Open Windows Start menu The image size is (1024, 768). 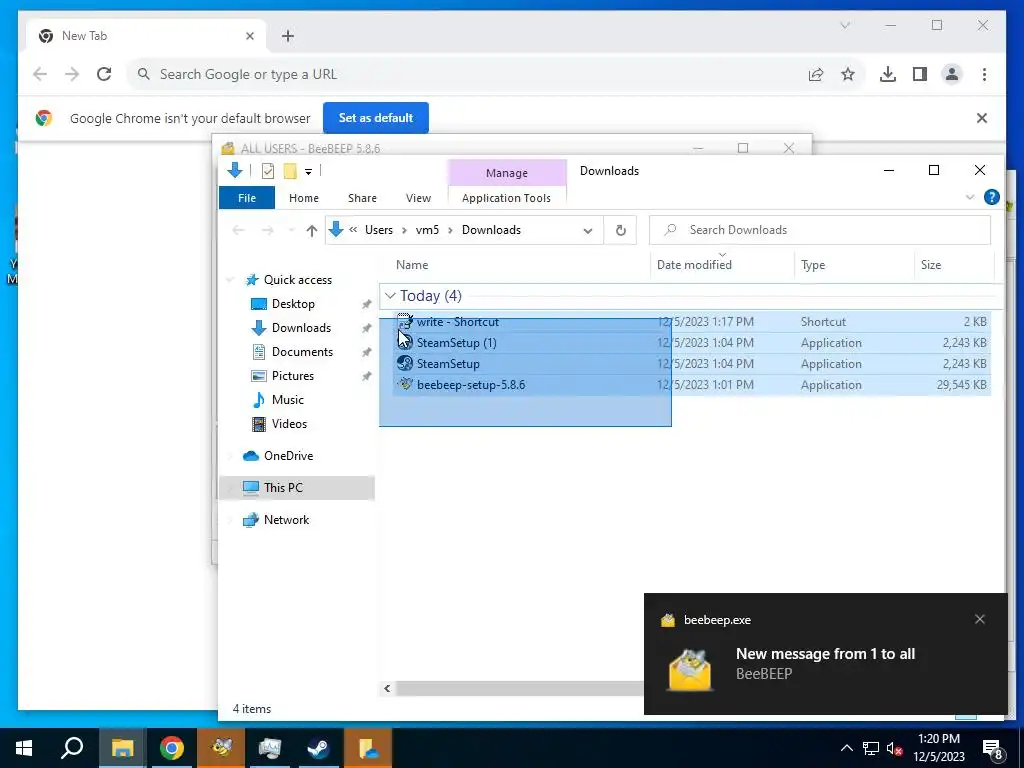(x=24, y=748)
